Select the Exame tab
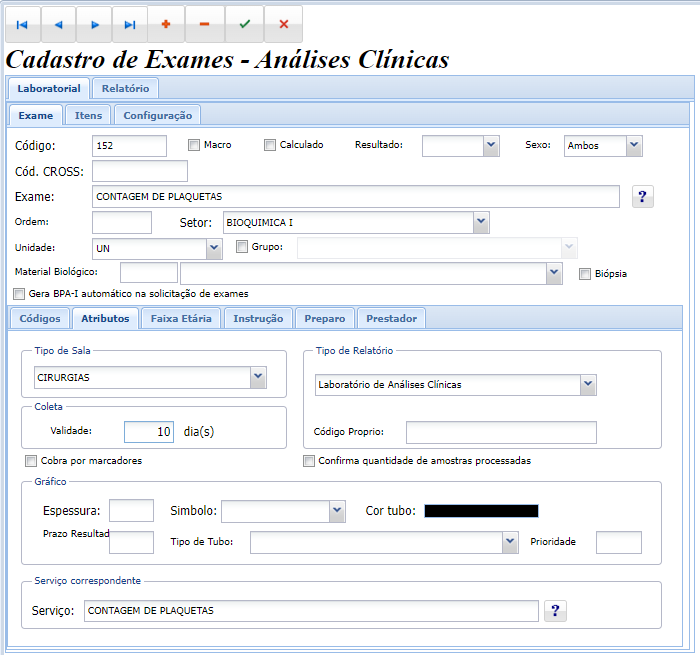 (x=36, y=116)
